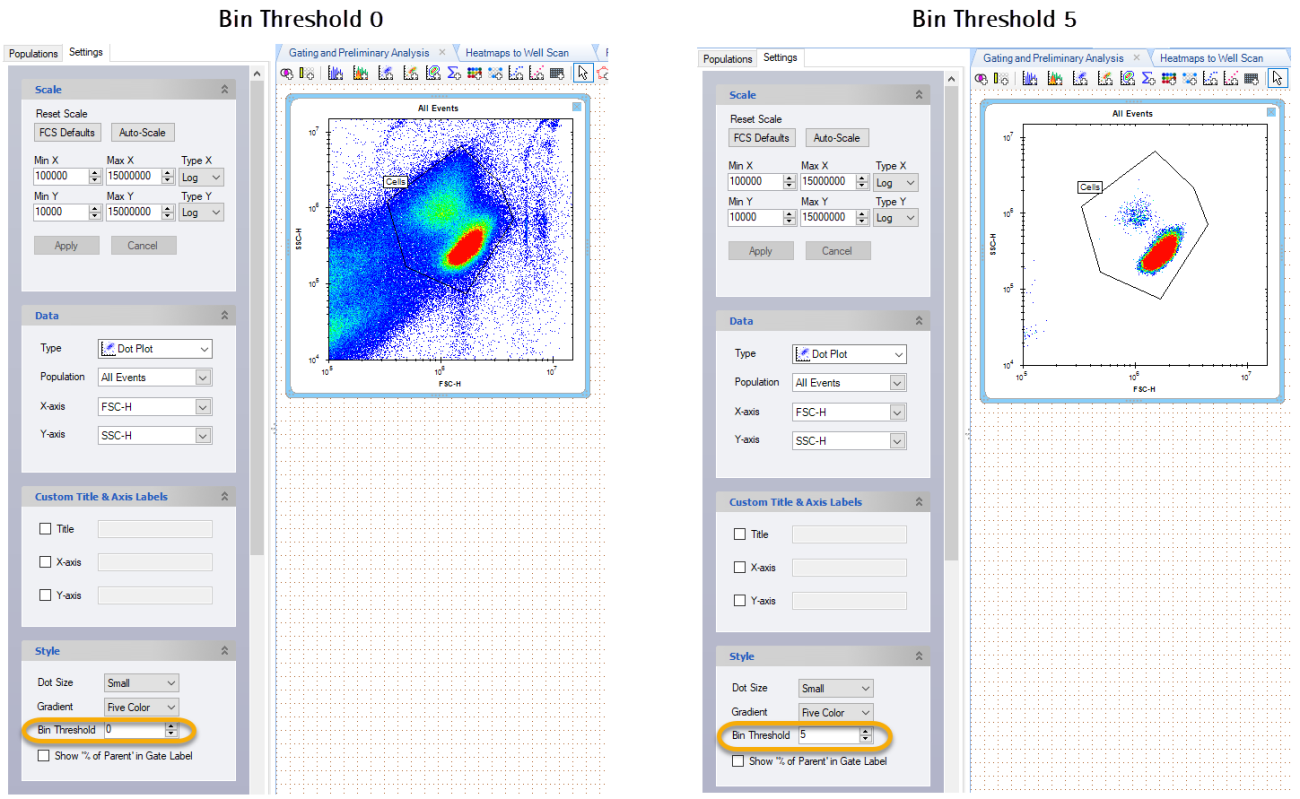This screenshot has height=799, width=1300.
Task: Click yellow column plate icon in left Bin Threshold 0 toolbar
Action: click(x=306, y=73)
